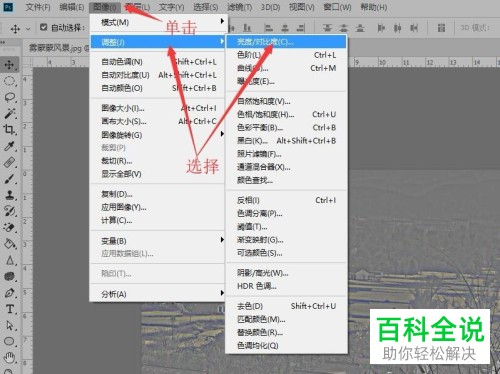Viewport: 500px width, 374px height.
Task: Open the 滤镜(T) menu
Action: pos(239,7)
